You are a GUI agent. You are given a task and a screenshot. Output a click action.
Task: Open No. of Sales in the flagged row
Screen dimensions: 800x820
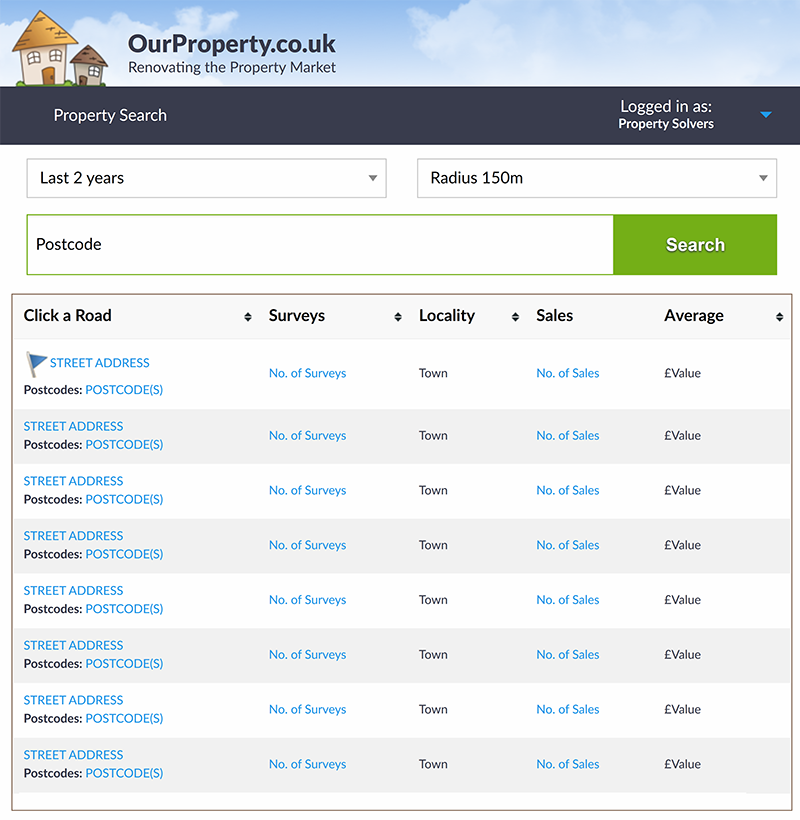[x=568, y=373]
